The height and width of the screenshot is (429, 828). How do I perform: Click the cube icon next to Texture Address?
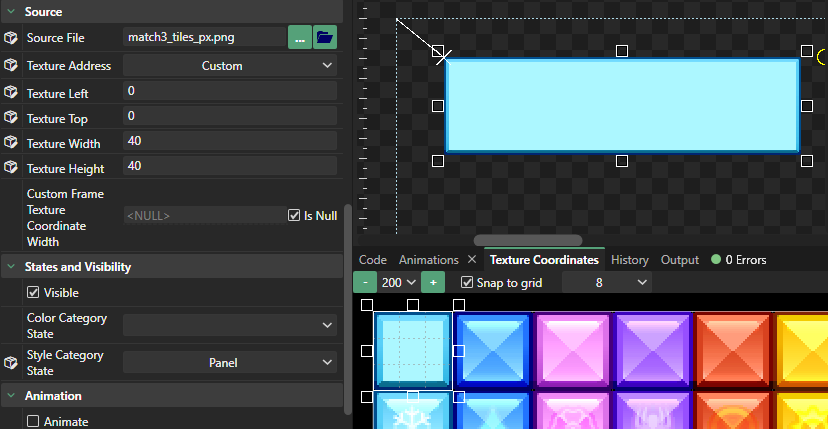tap(11, 65)
